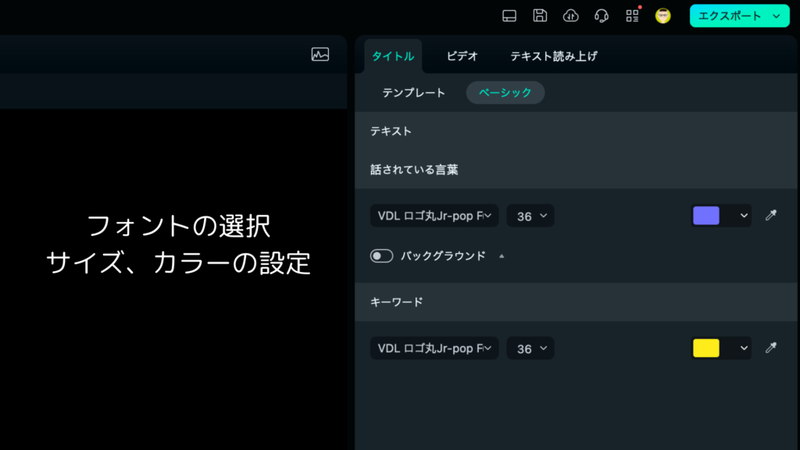Viewport: 800px width, 450px height.
Task: Collapse the バックグラウンド section arrow
Action: pos(502,256)
